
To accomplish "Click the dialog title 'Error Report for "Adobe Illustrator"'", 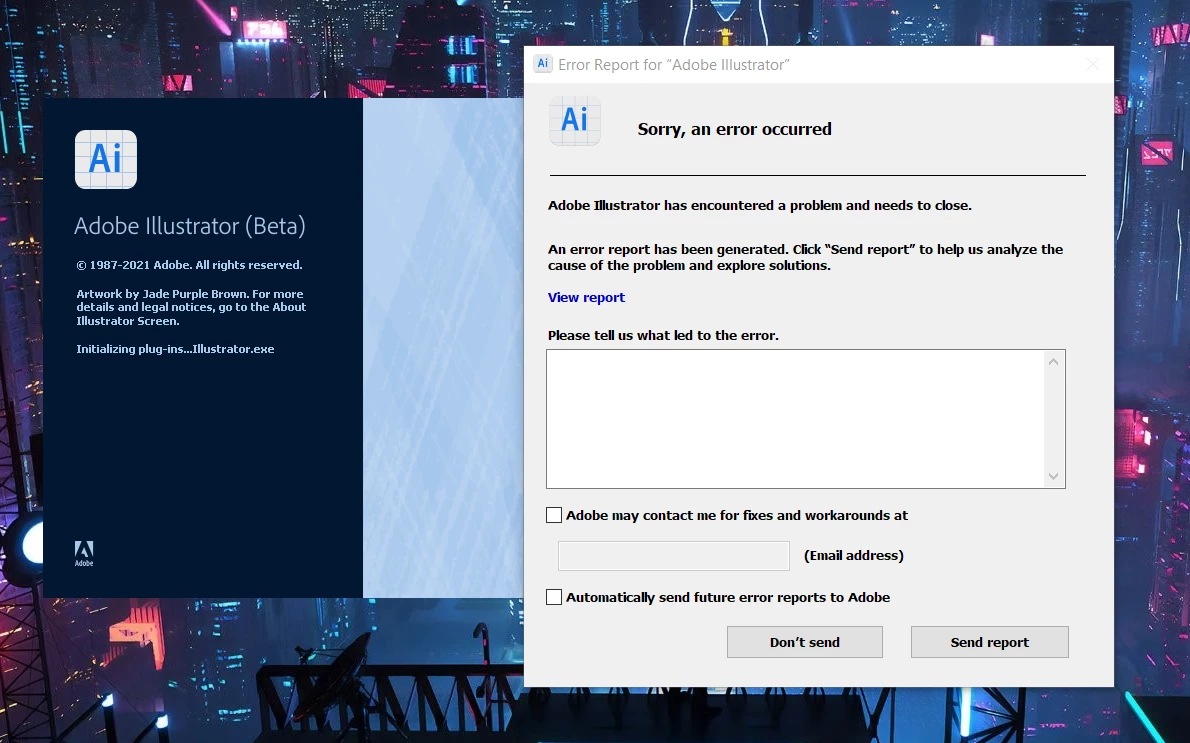I will 674,65.
